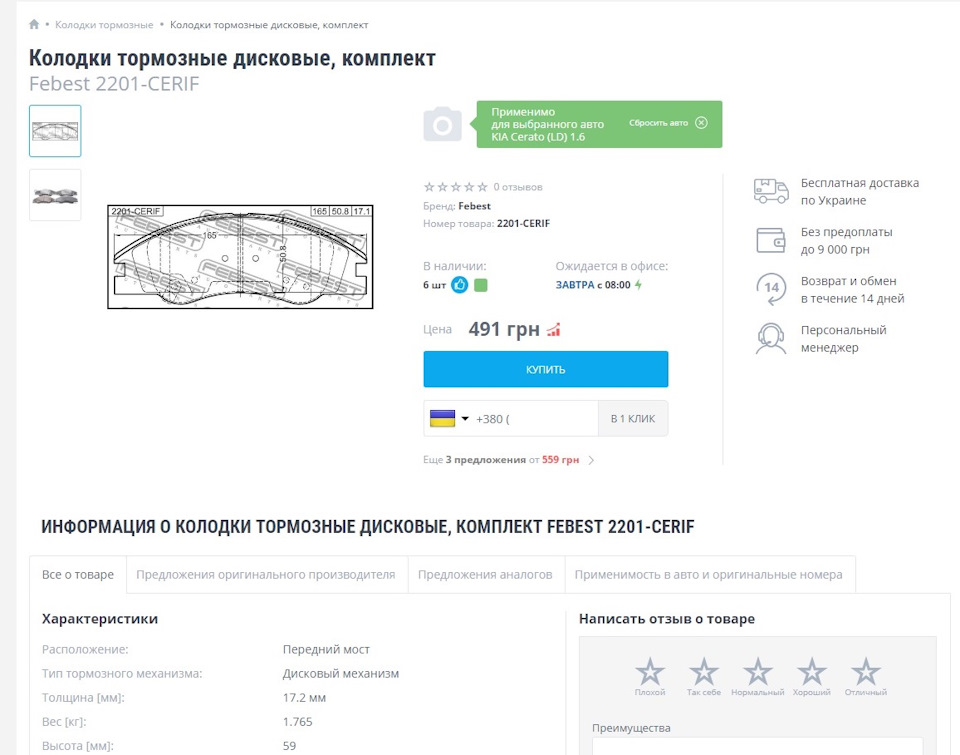Rate the product "Так себе" star
The height and width of the screenshot is (755, 960).
[703, 672]
